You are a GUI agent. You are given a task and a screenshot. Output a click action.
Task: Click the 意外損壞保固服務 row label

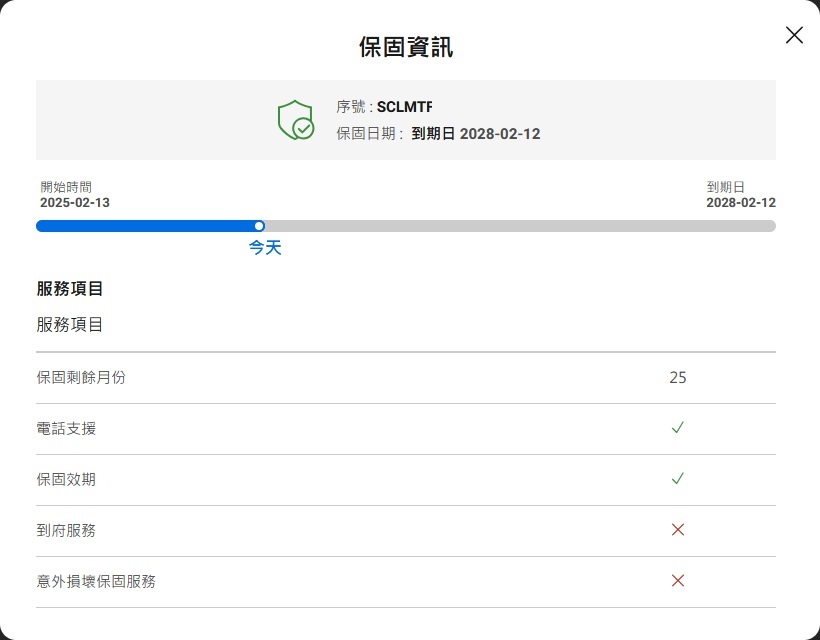[x=96, y=582]
